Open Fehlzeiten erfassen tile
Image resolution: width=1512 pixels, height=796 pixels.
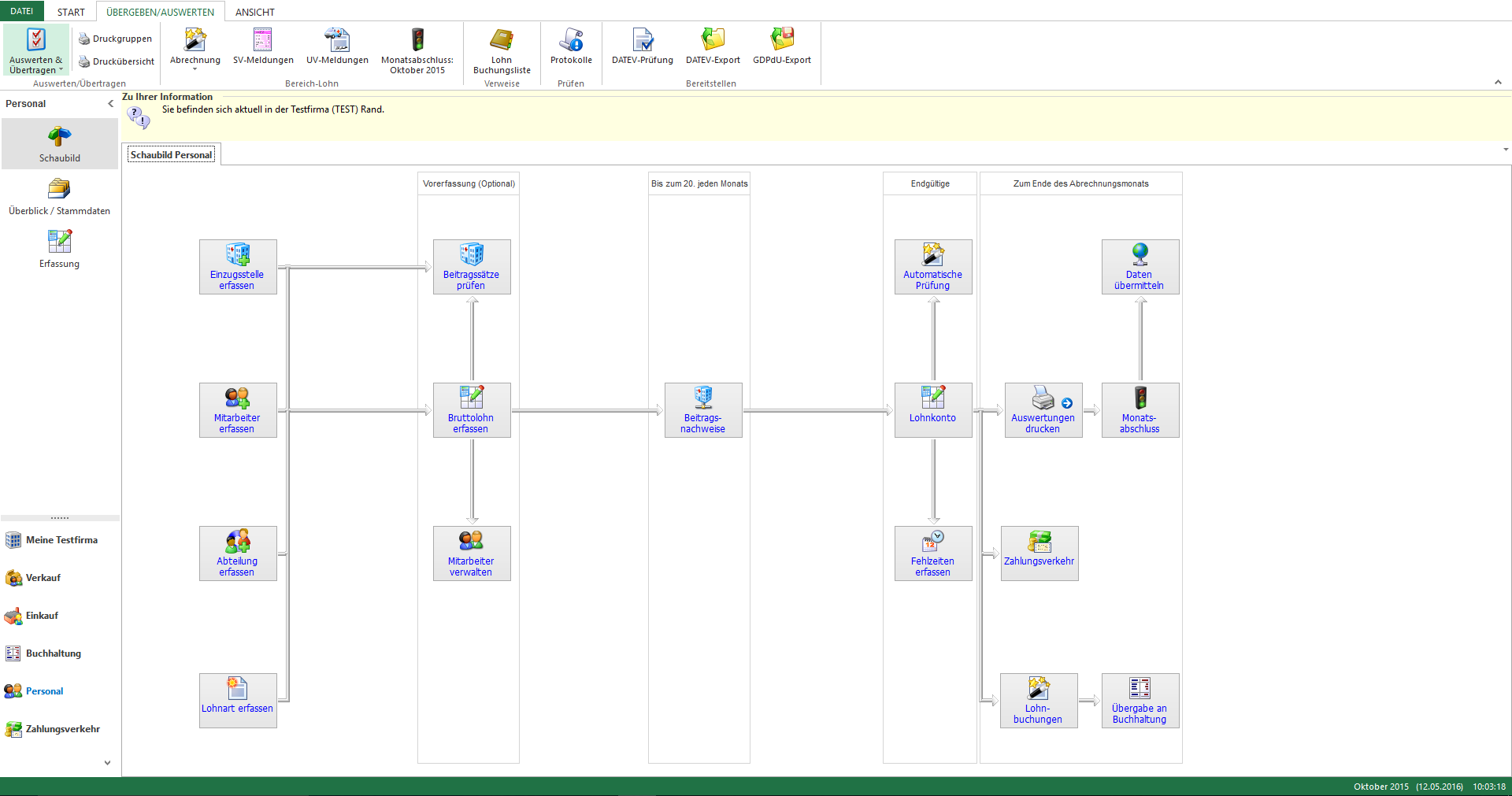(933, 553)
